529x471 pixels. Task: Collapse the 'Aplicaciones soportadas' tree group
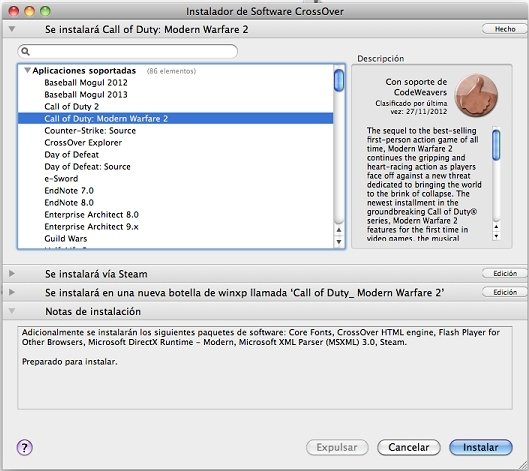[27, 70]
